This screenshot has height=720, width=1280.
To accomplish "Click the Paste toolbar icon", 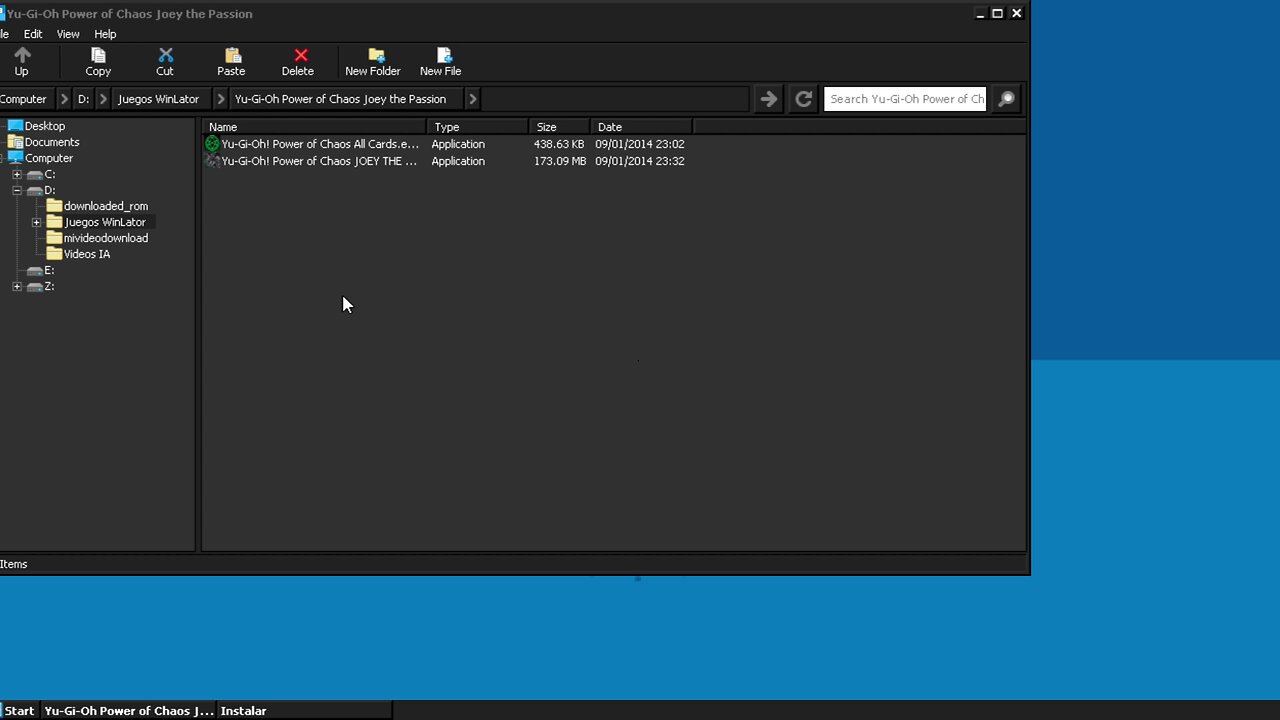I will [x=231, y=62].
